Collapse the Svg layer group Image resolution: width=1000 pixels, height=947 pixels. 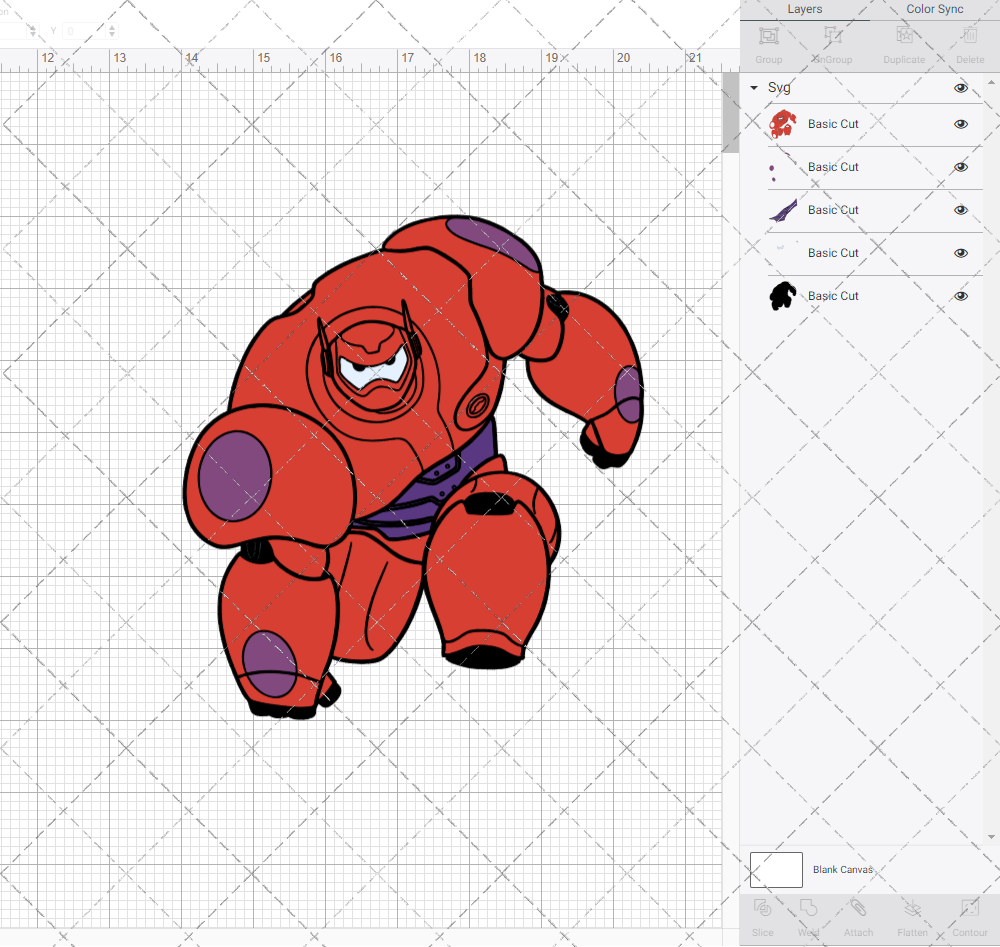(754, 88)
